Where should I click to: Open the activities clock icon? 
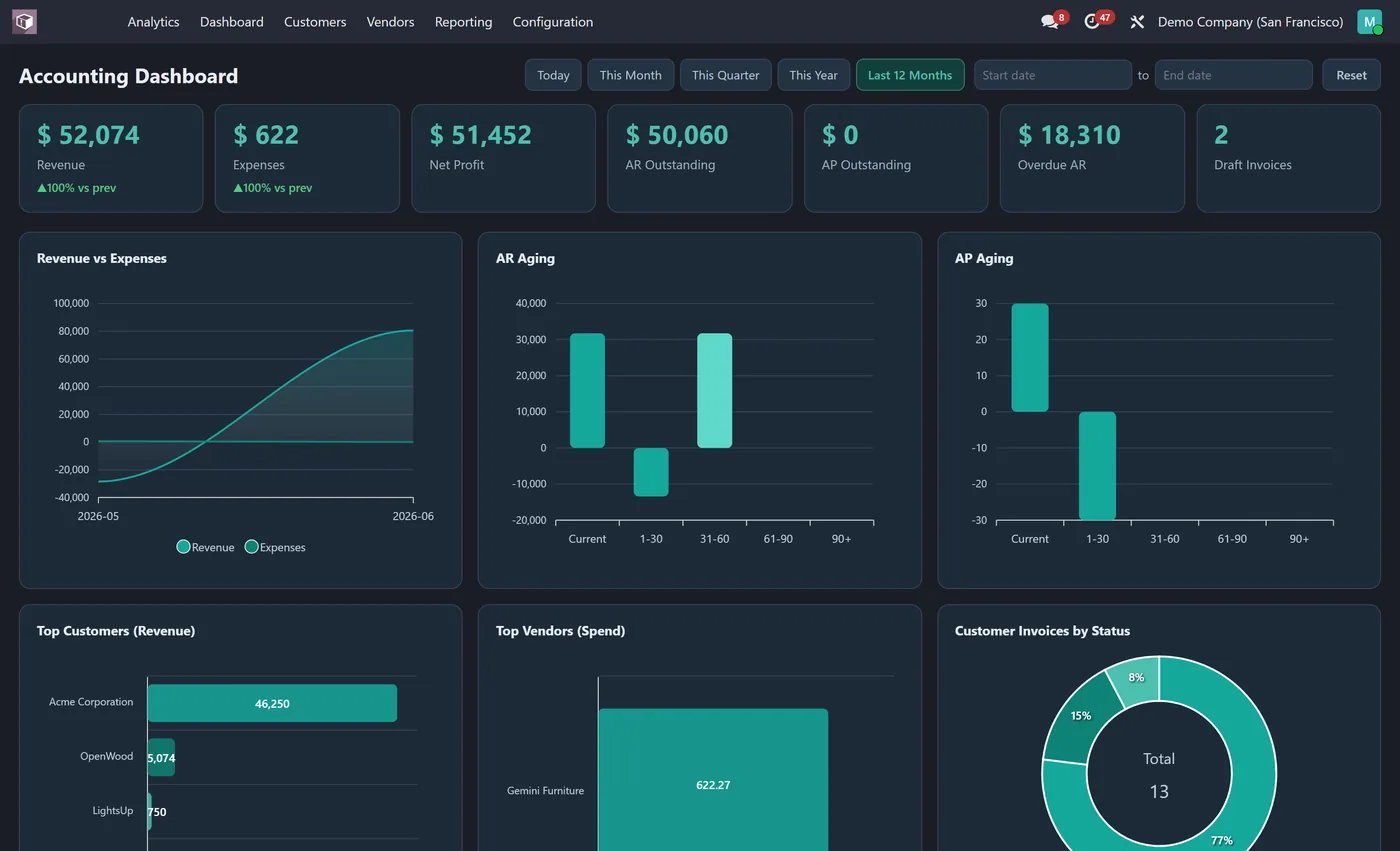pos(1092,21)
